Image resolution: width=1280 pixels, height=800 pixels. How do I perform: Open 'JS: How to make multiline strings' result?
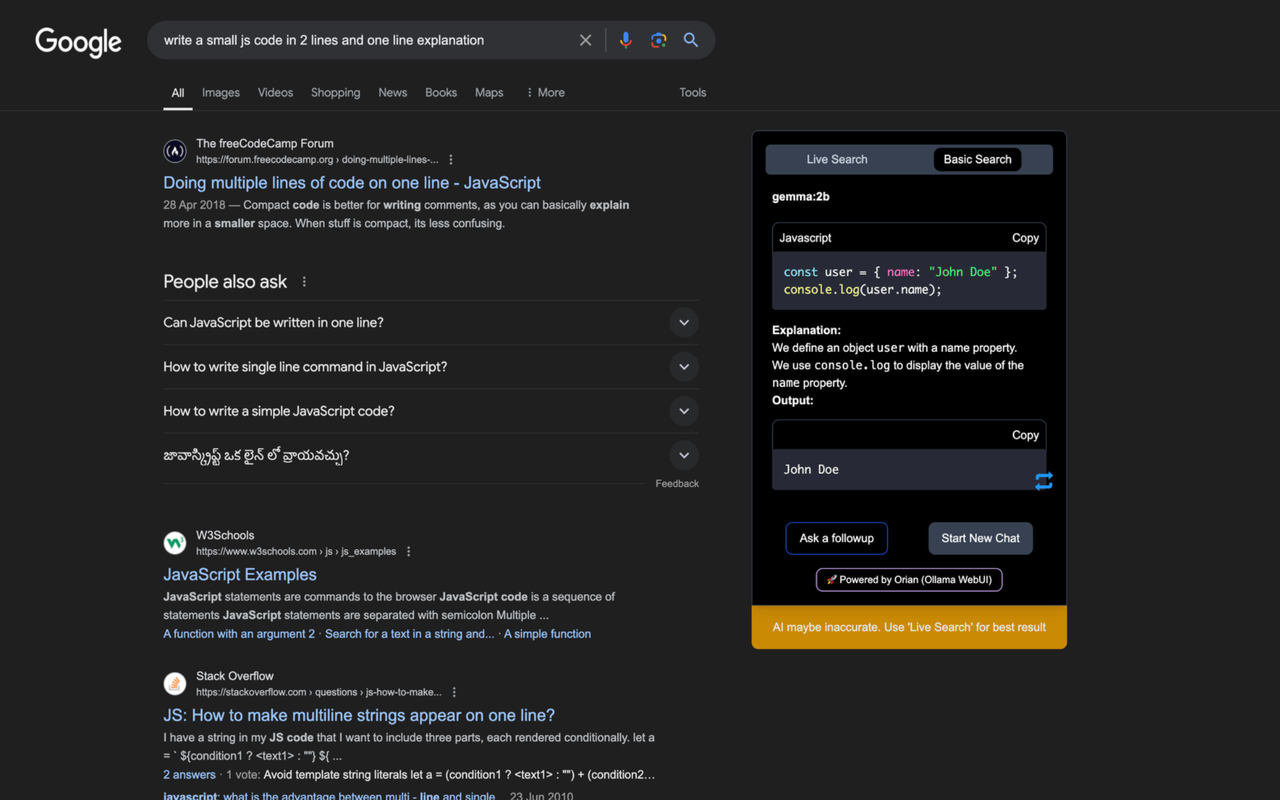(359, 715)
